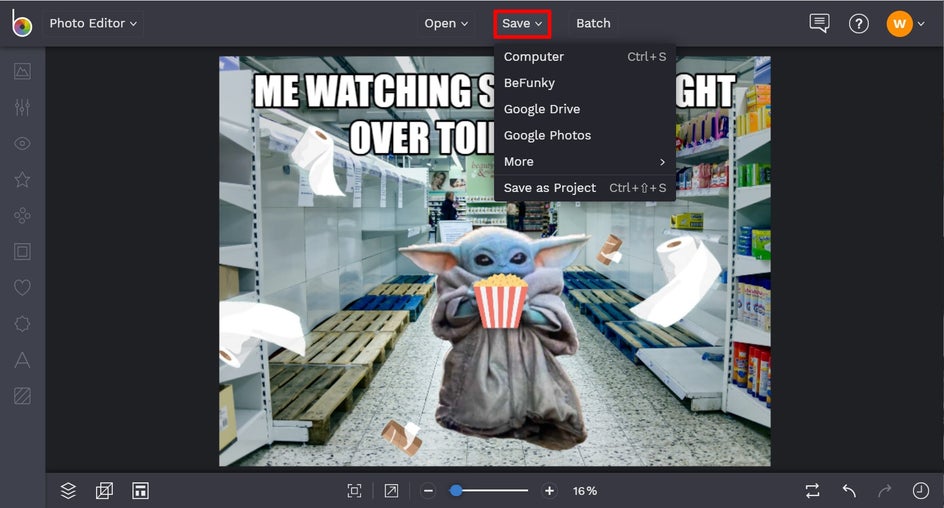
Task: Expand the Photo Editor dropdown
Action: (93, 23)
